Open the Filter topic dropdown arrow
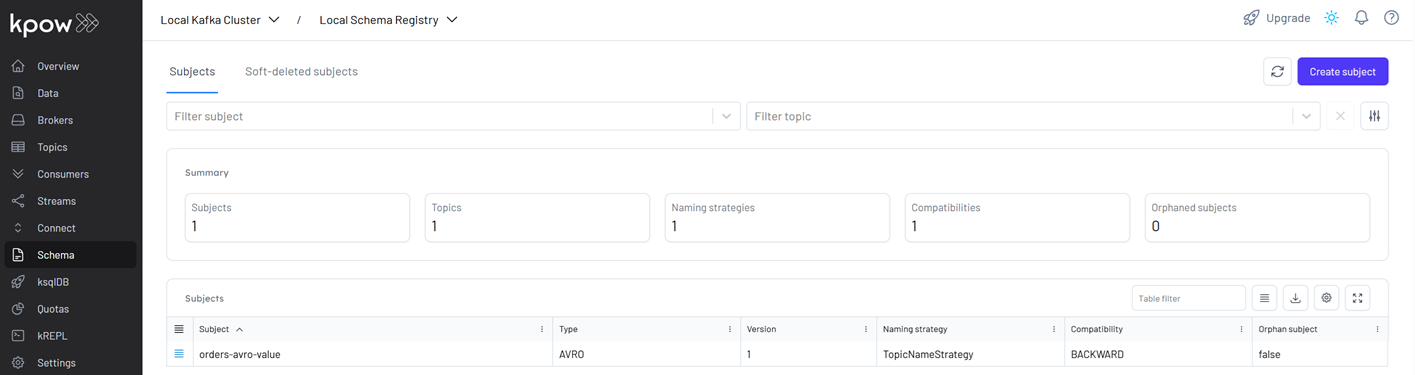 (x=1305, y=116)
